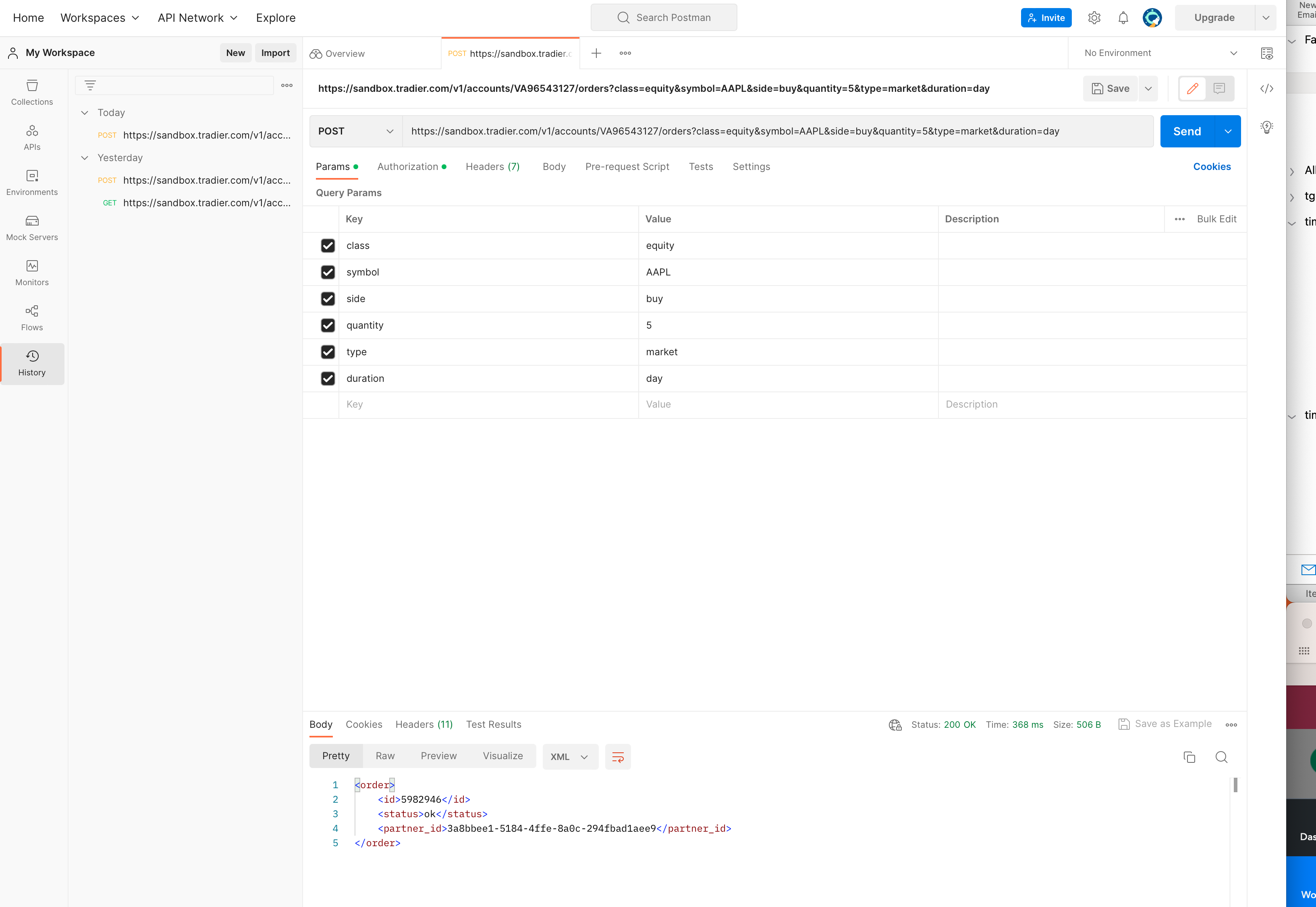
Task: Open query params column options dots
Action: tap(1179, 220)
